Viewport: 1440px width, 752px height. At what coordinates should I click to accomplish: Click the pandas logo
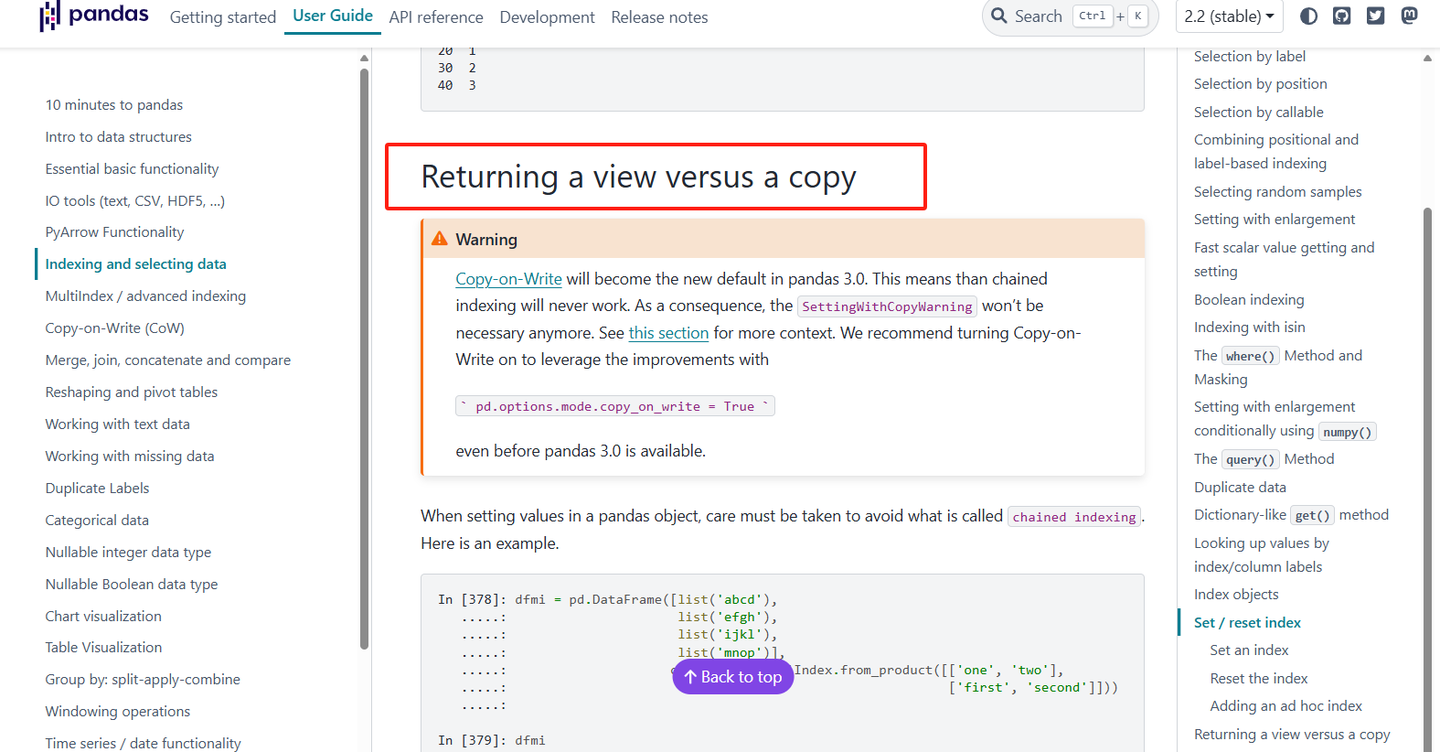93,16
